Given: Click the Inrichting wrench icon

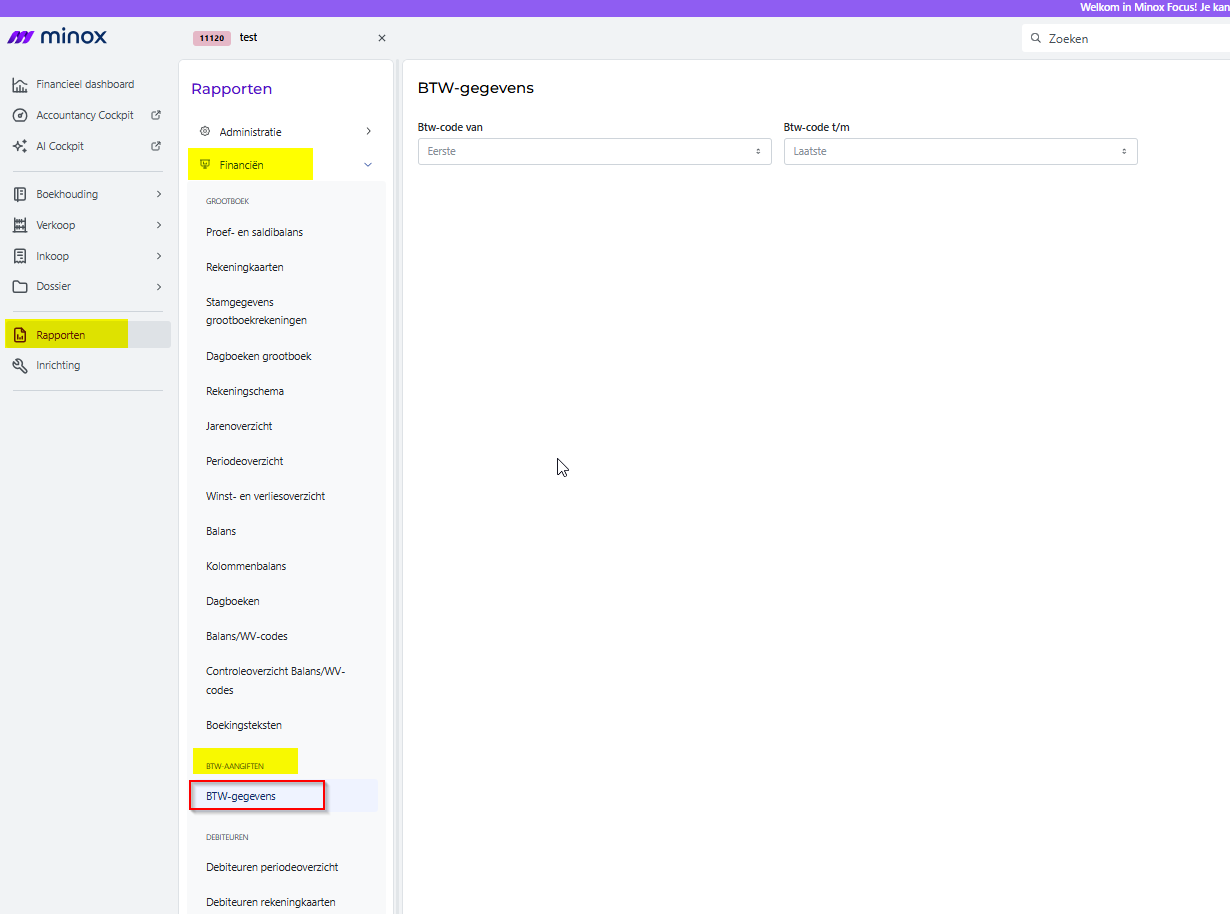Looking at the screenshot, I should (20, 366).
